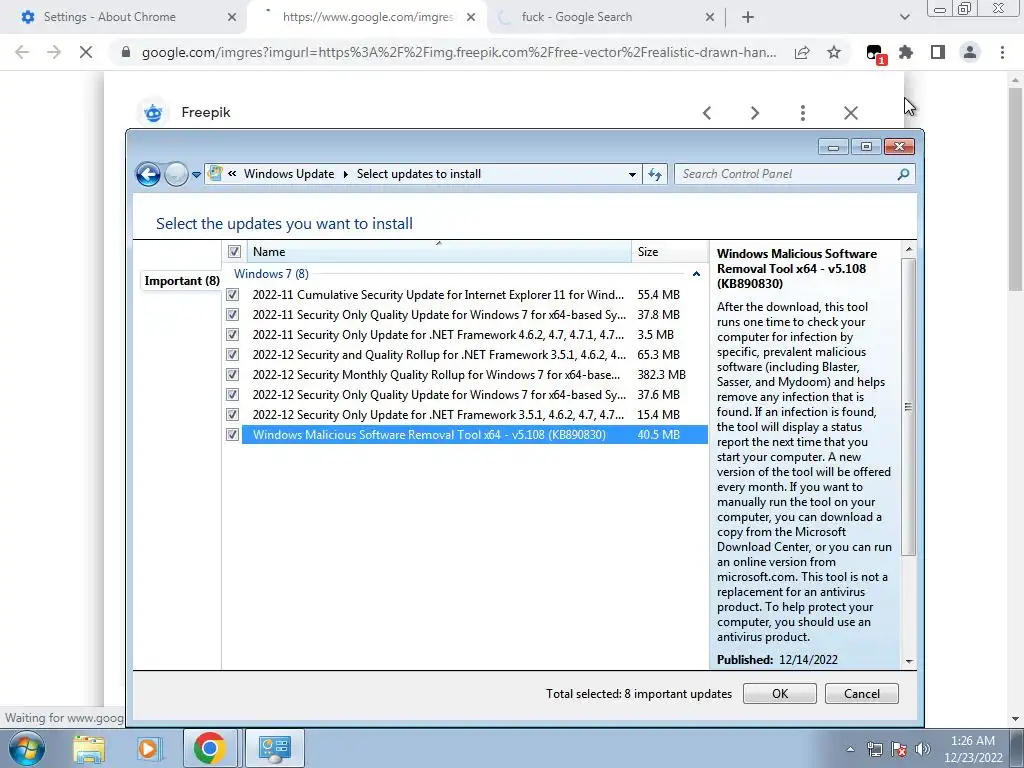Screen dimensions: 1024x768
Task: Click the Freepik source name
Action: pyautogui.click(x=206, y=112)
